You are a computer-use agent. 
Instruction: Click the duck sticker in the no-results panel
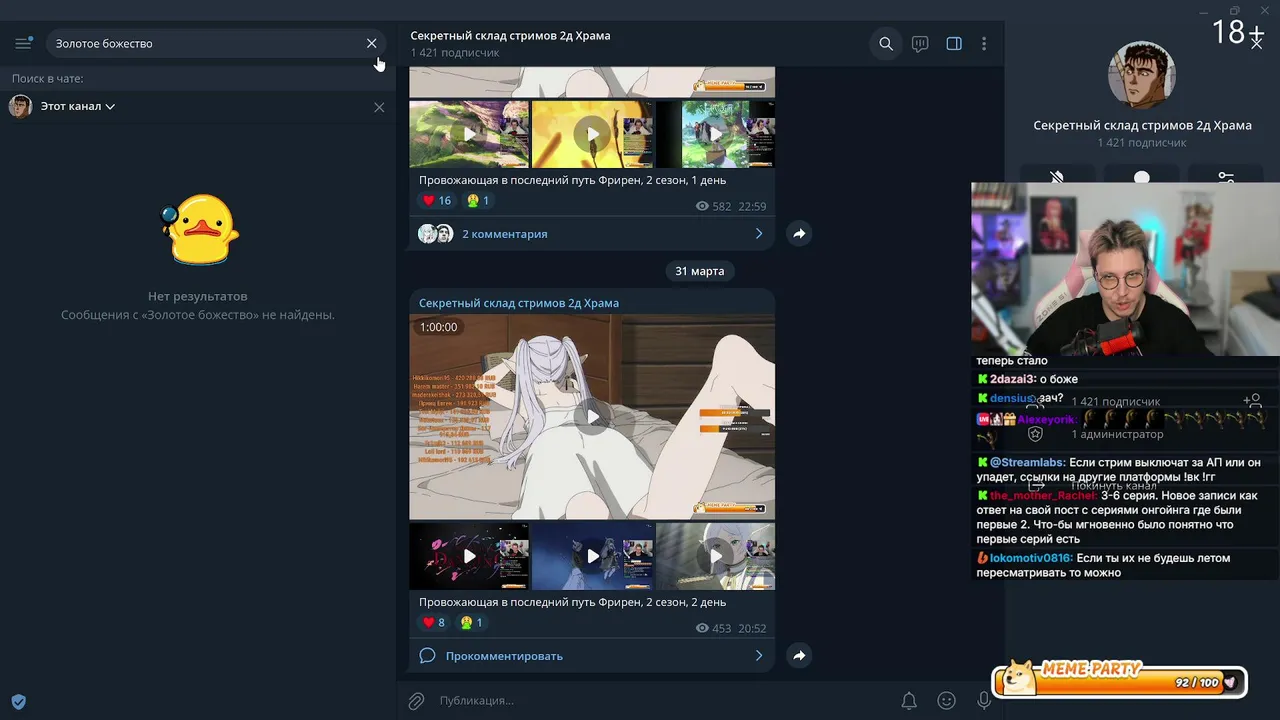pos(200,230)
